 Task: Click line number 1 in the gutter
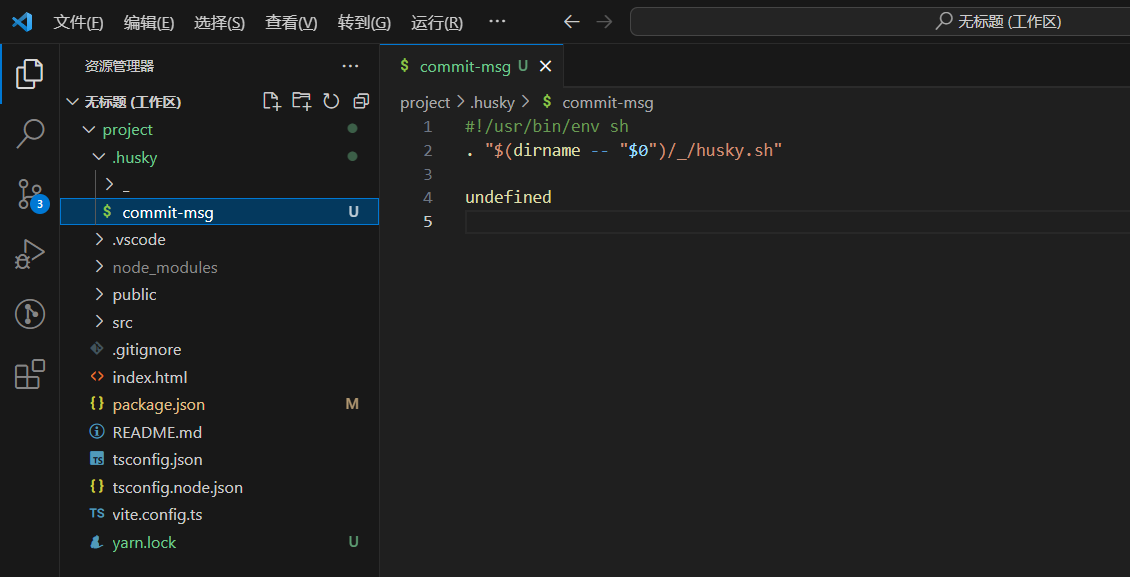(x=428, y=128)
